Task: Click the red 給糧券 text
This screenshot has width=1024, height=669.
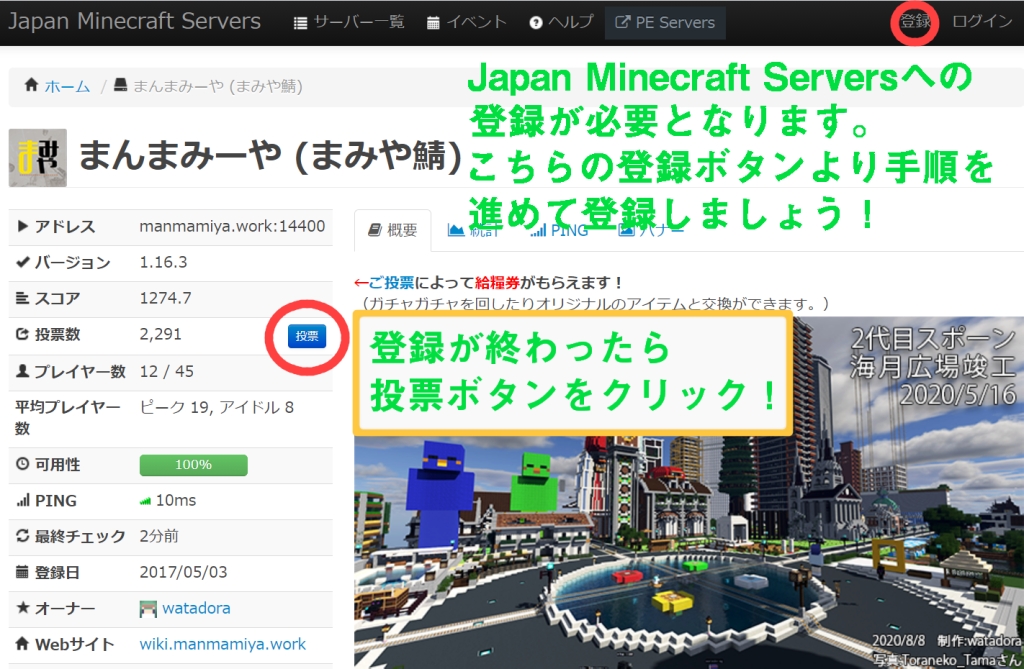Action: (x=497, y=283)
